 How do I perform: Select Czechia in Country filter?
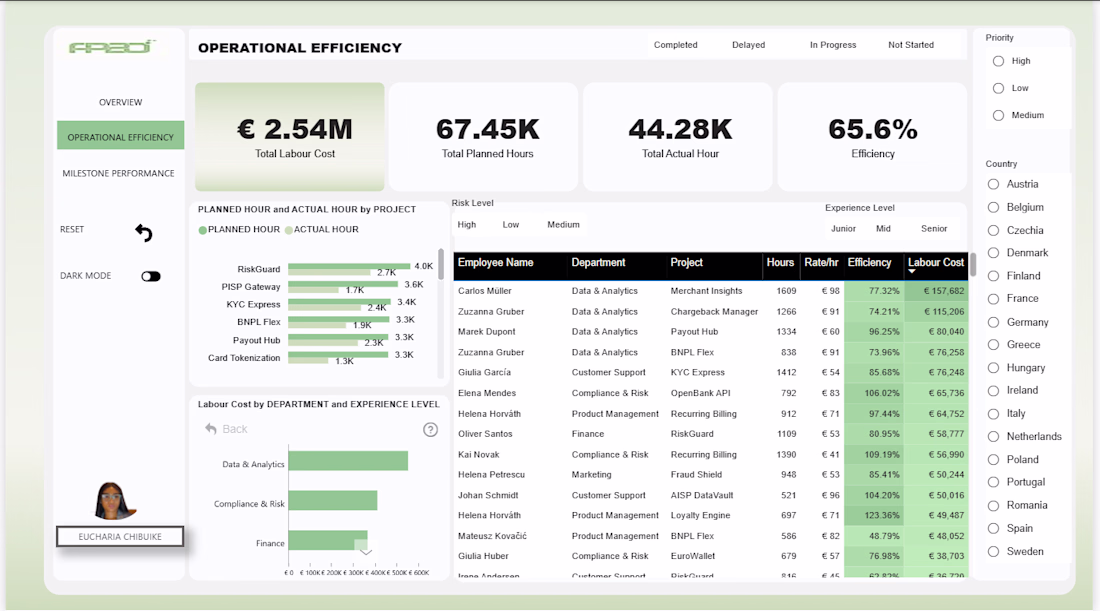(993, 230)
